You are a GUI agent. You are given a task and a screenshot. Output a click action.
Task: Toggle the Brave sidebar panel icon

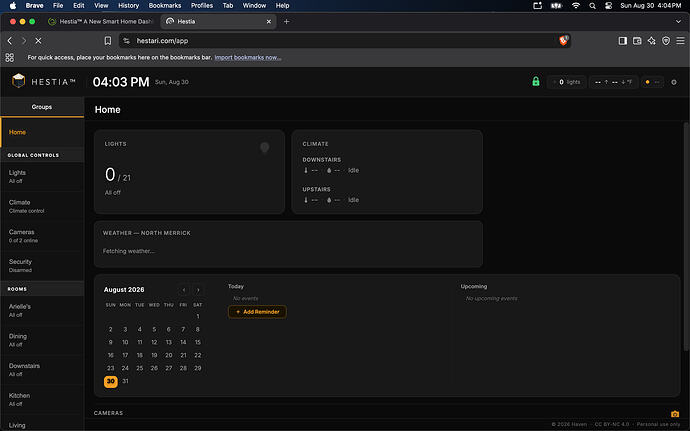coord(622,41)
